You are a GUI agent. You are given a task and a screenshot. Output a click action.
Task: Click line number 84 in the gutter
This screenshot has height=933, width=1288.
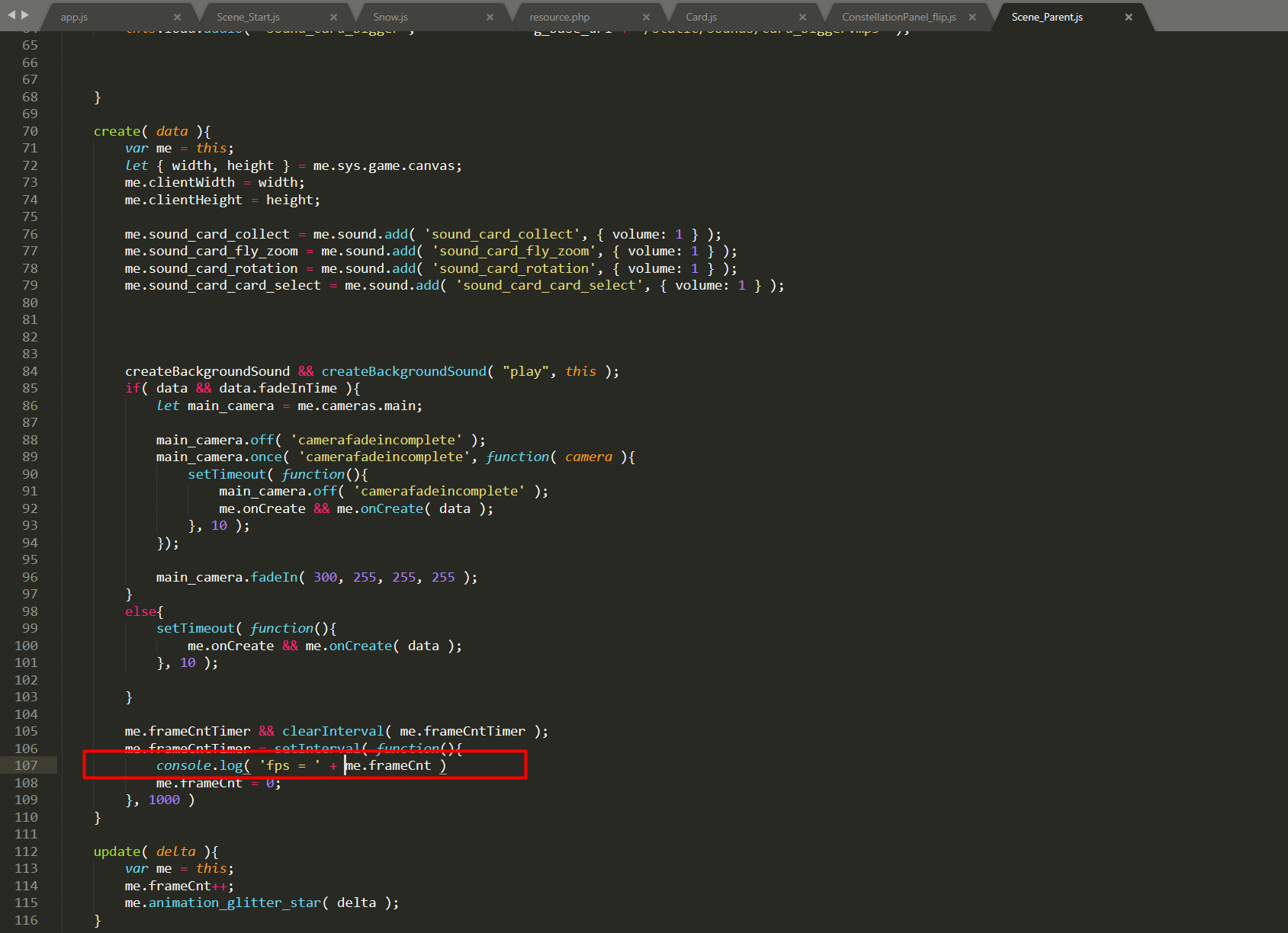pos(30,371)
